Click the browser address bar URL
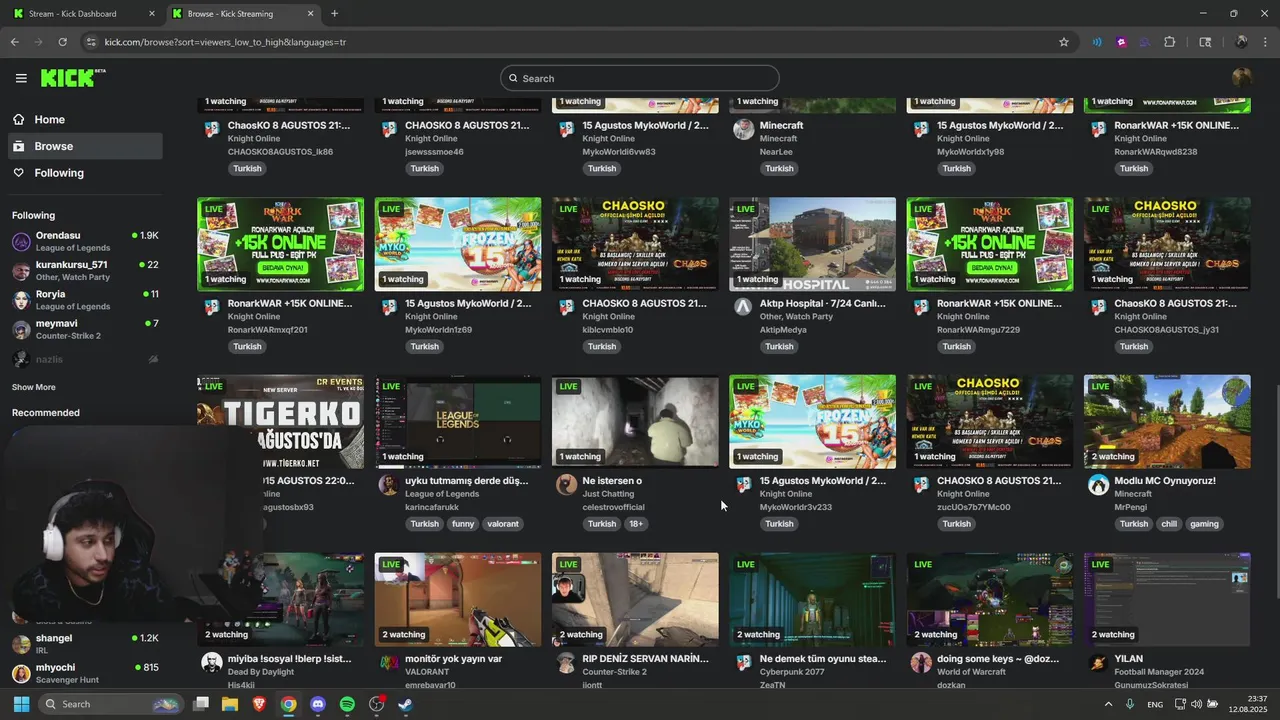This screenshot has width=1280, height=720. pos(225,42)
